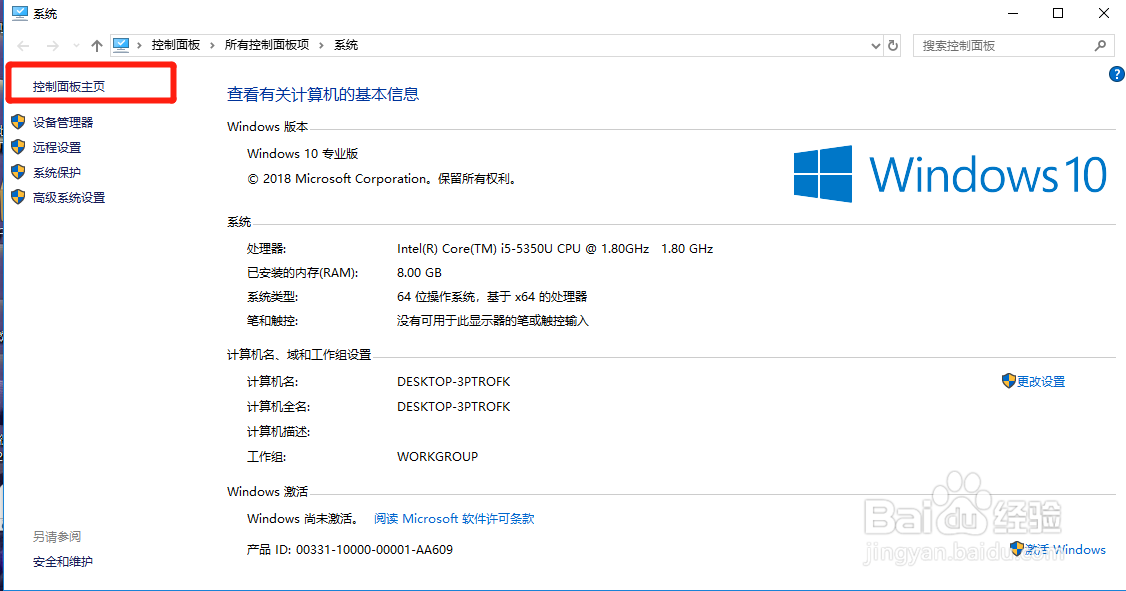The height and width of the screenshot is (591, 1126).
Task: Open the 阅读 Microsoft 软件许可条款 link
Action: pos(453,519)
